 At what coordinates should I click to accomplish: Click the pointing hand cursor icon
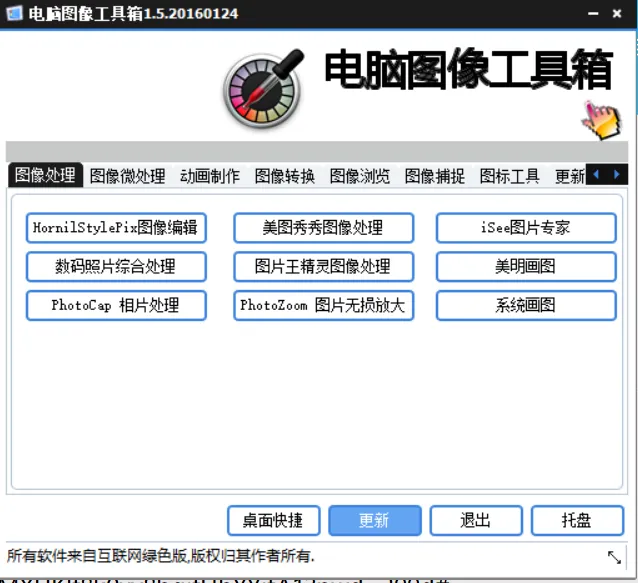pos(602,120)
